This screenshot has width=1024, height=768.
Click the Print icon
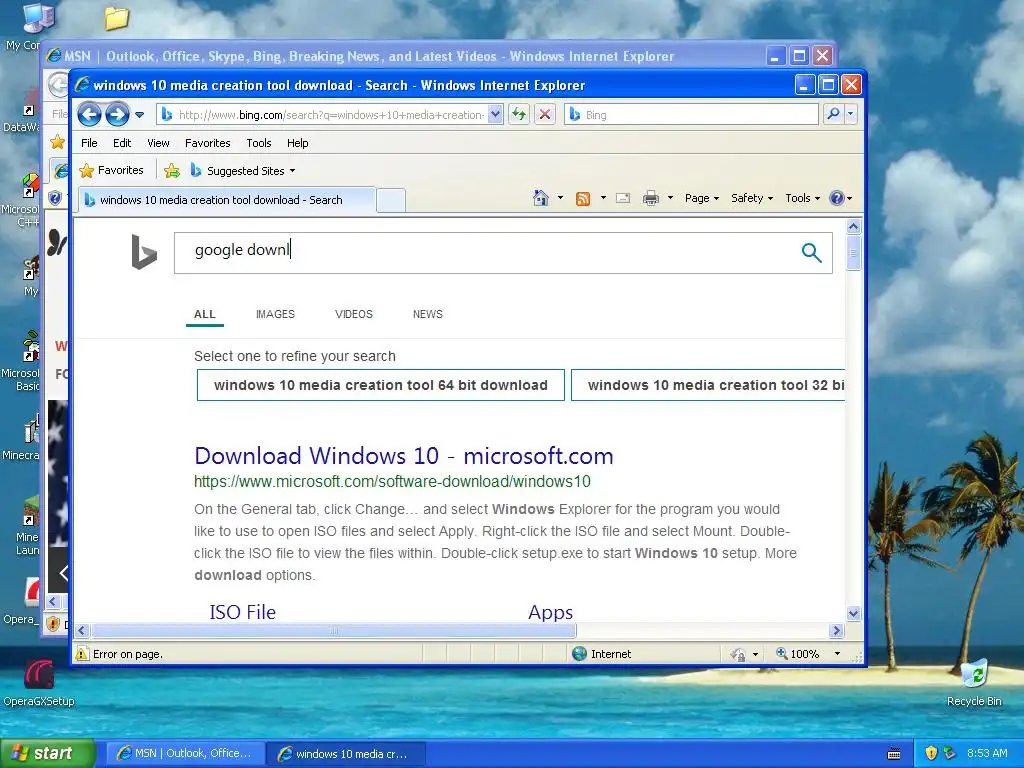click(x=650, y=198)
